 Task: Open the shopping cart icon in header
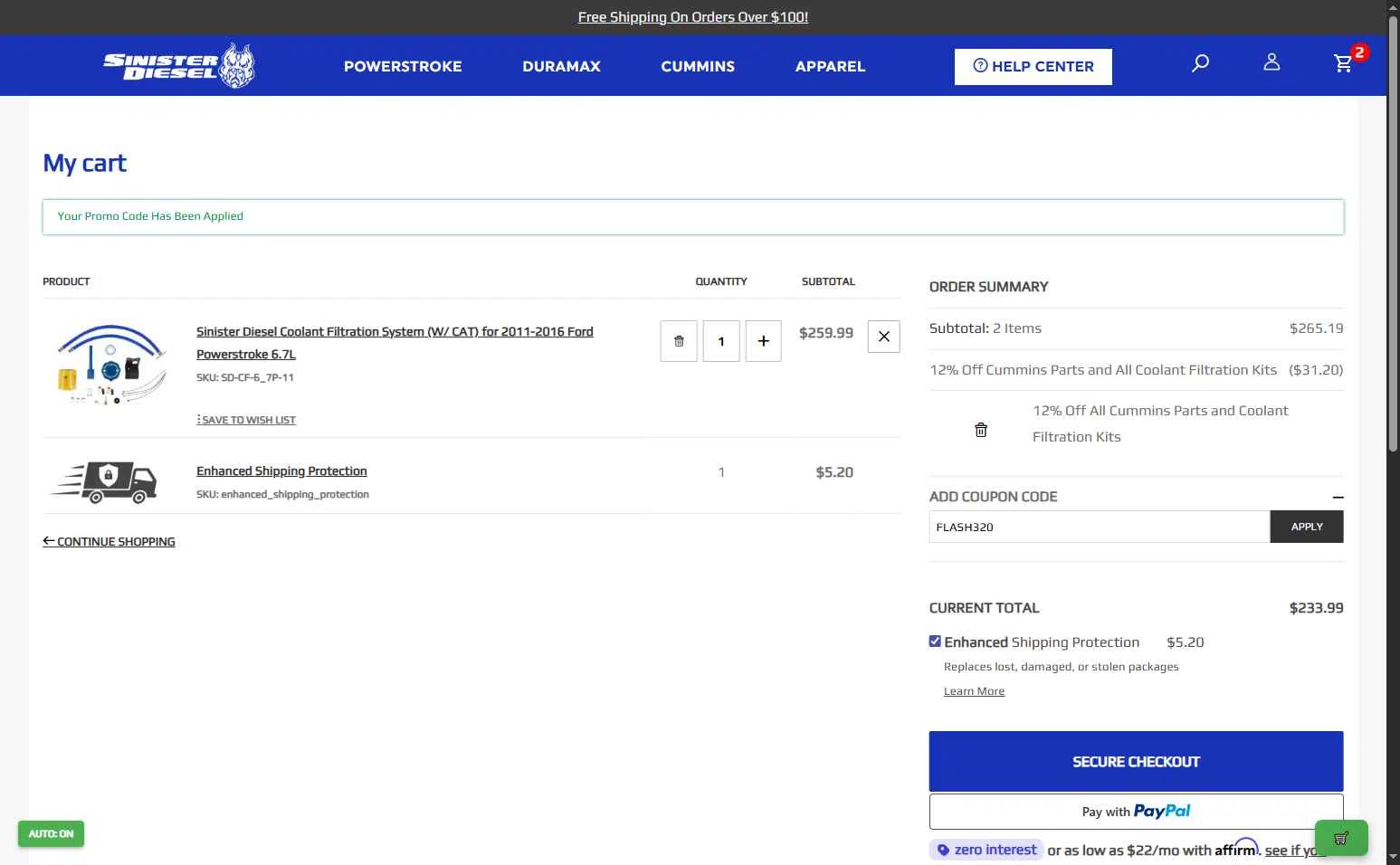click(1344, 63)
